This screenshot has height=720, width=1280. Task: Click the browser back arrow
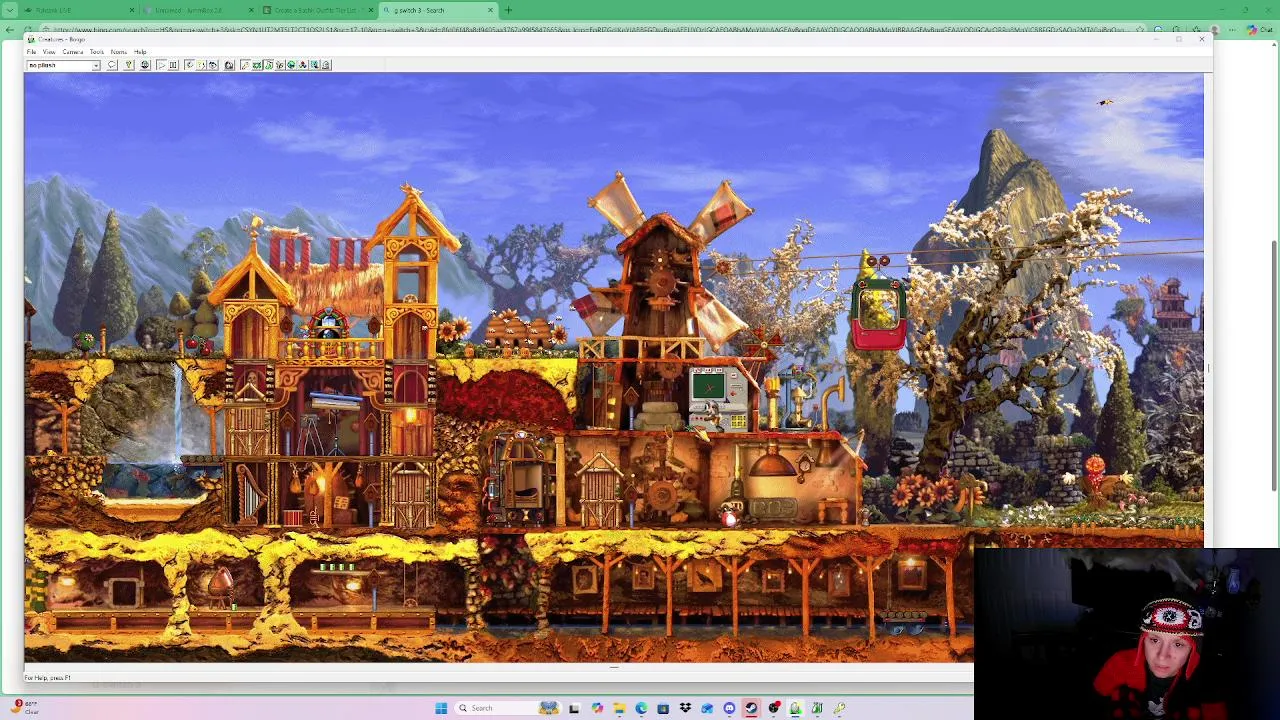(11, 29)
